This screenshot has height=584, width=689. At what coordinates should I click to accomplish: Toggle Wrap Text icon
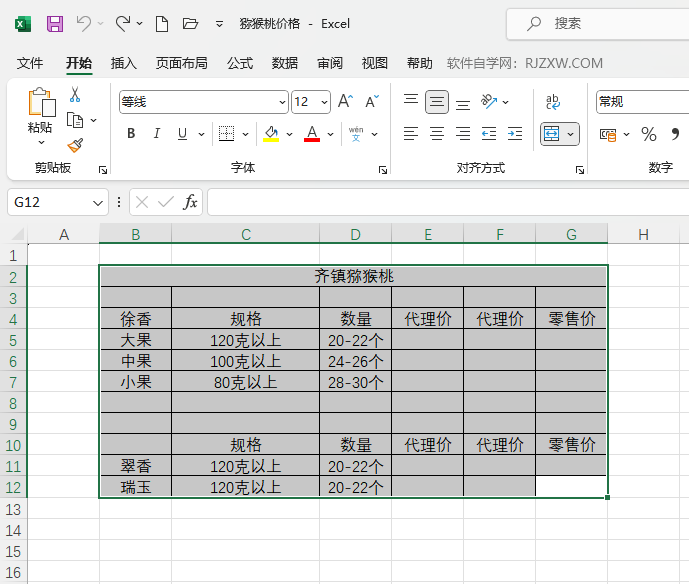553,102
